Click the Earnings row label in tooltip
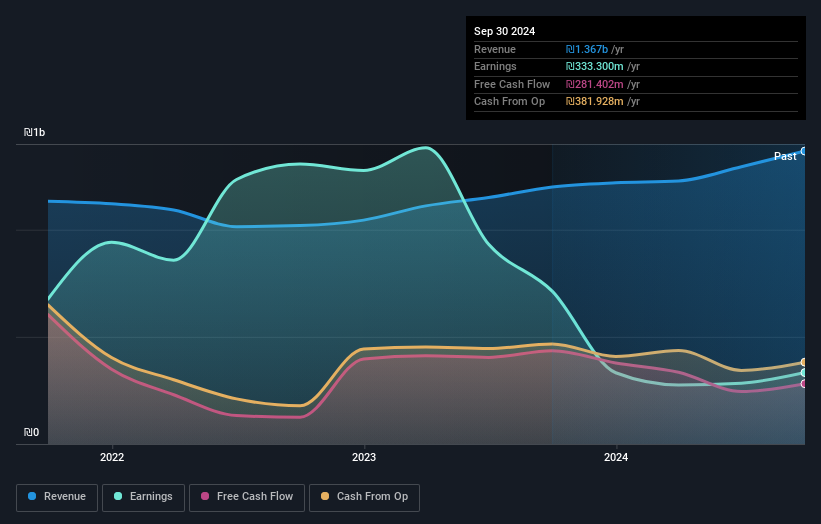The image size is (821, 524). click(x=495, y=66)
